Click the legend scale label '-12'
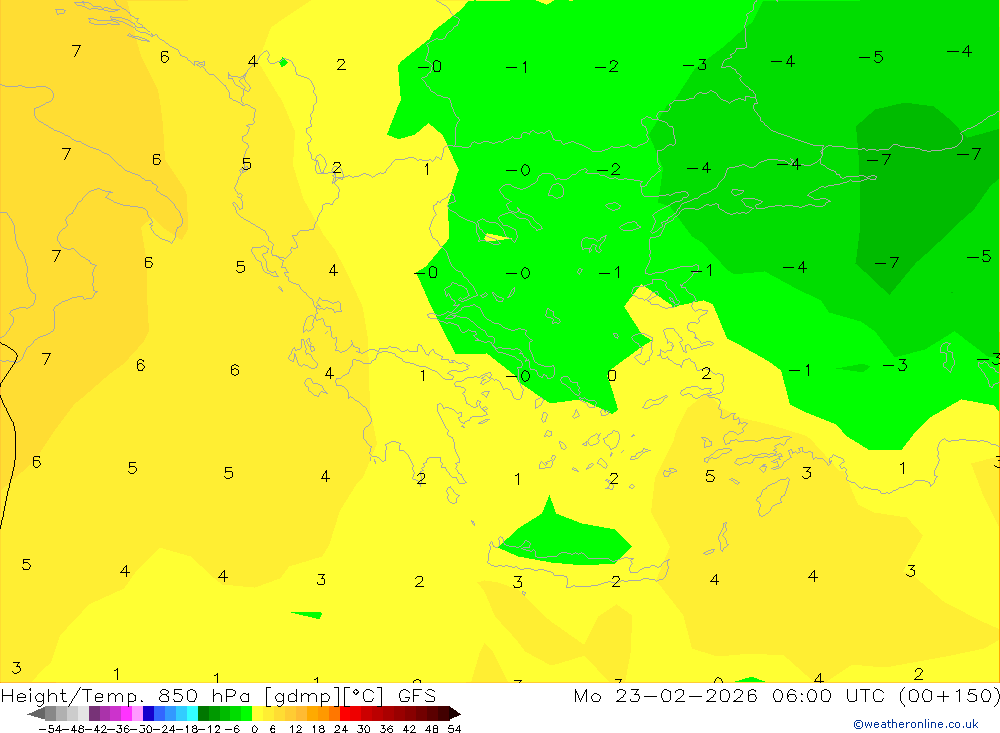This screenshot has width=1000, height=733. 209,729
